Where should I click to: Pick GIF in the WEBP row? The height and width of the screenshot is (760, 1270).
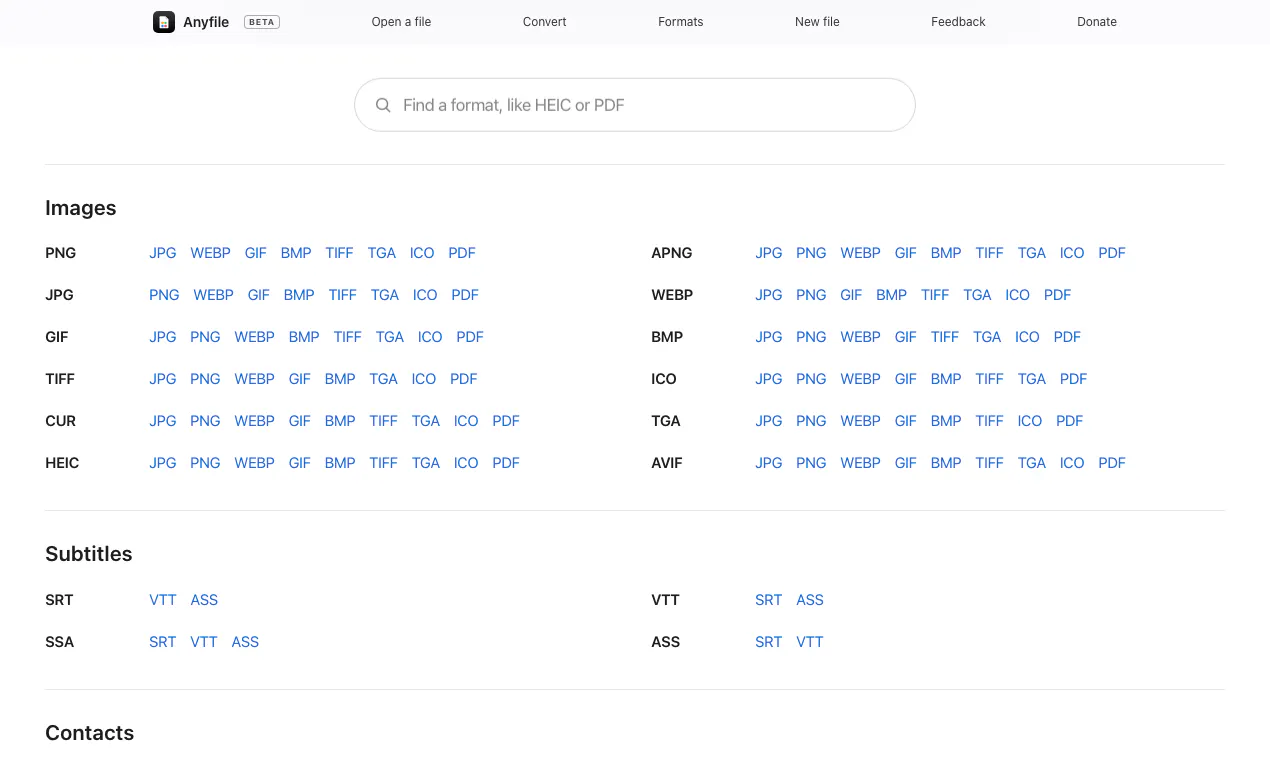coord(851,295)
